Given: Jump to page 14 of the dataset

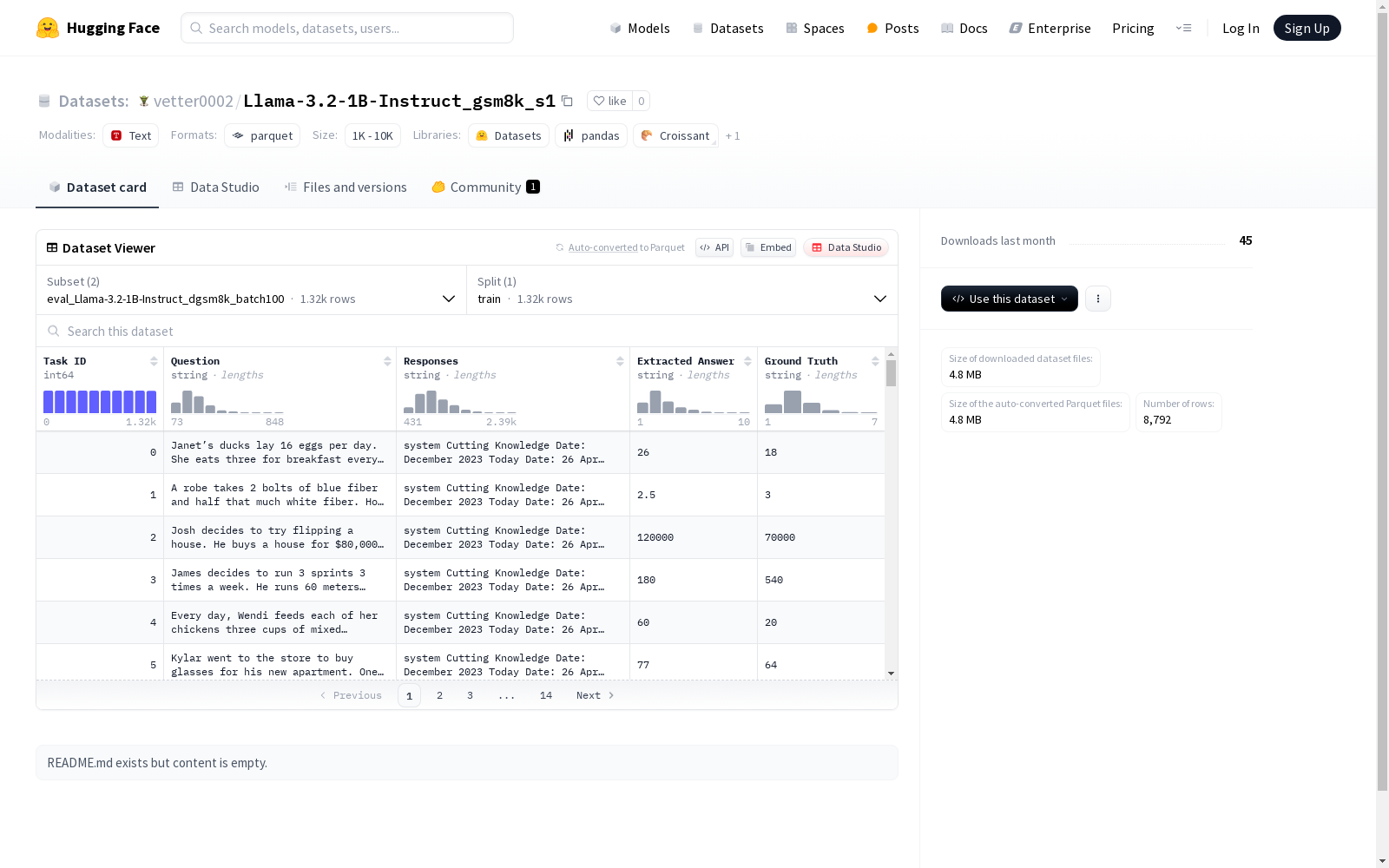Looking at the screenshot, I should pos(546,695).
